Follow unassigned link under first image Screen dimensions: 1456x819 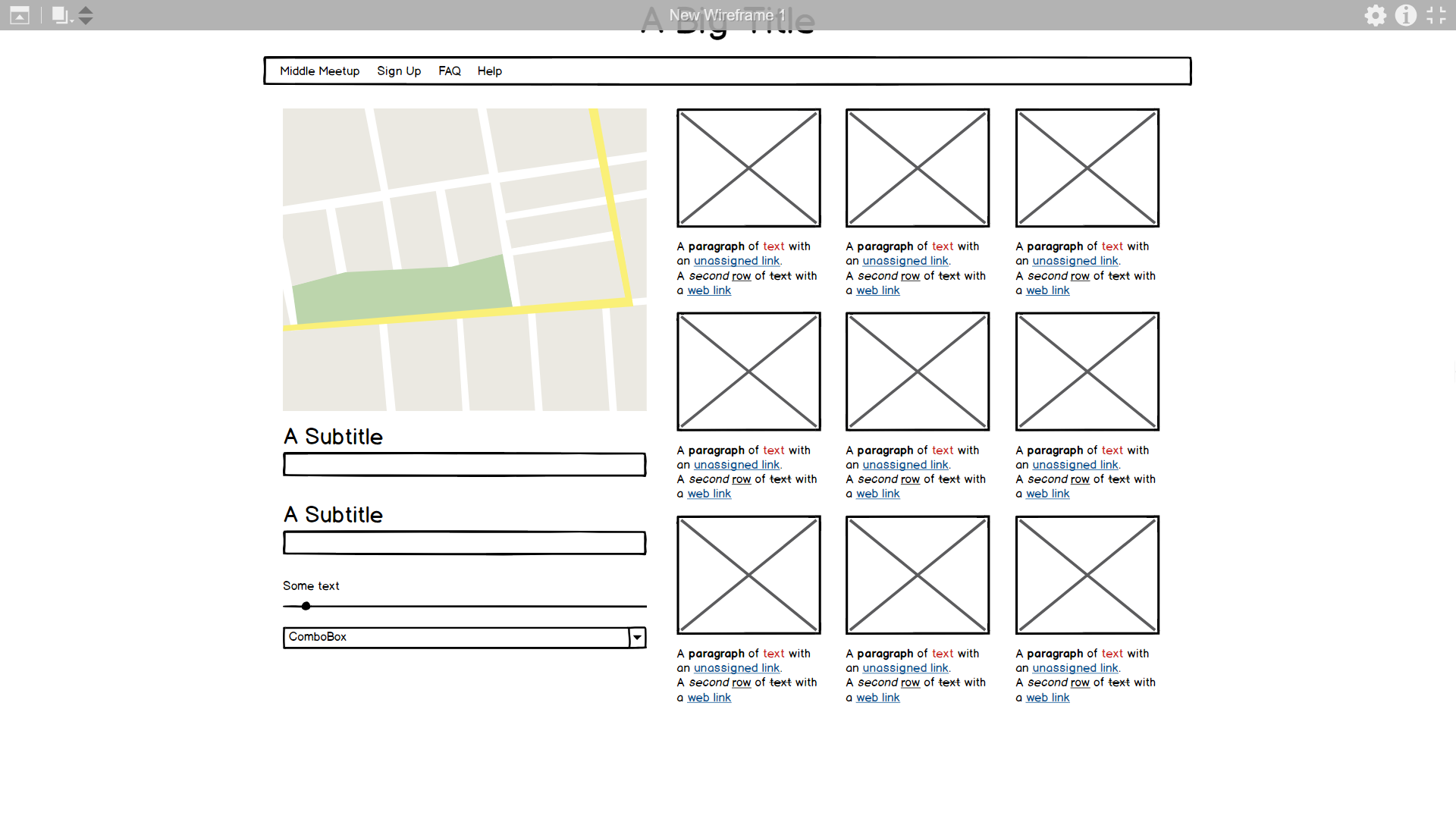736,261
